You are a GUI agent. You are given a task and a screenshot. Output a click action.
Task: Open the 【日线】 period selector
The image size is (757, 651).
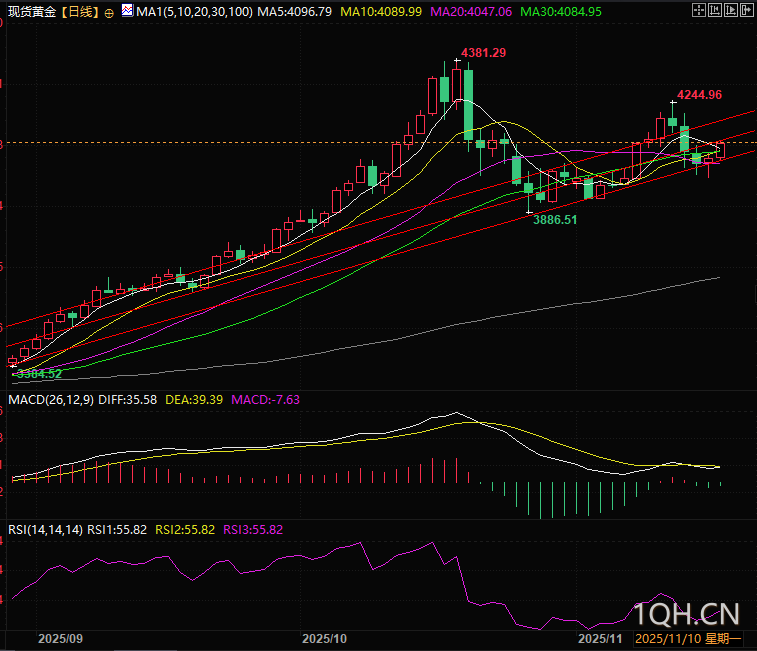[79, 12]
